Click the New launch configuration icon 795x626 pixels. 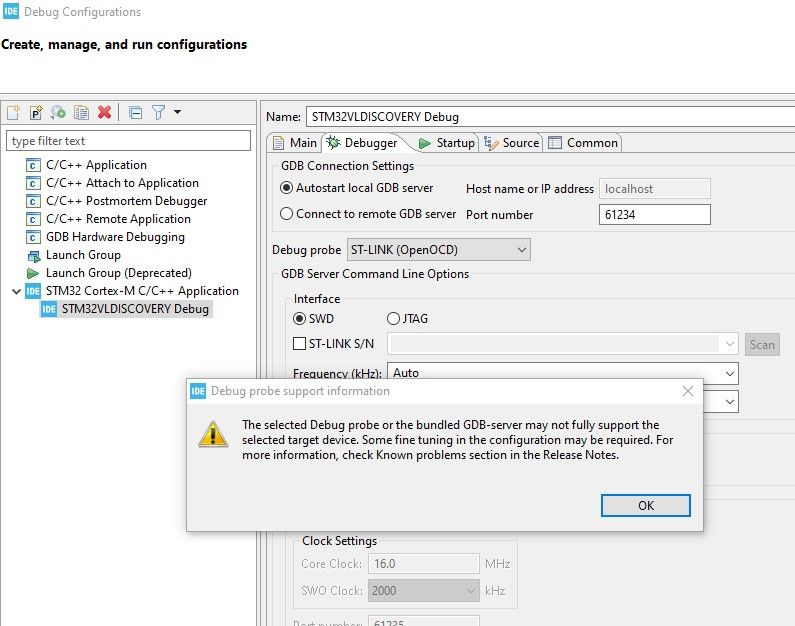(x=13, y=112)
